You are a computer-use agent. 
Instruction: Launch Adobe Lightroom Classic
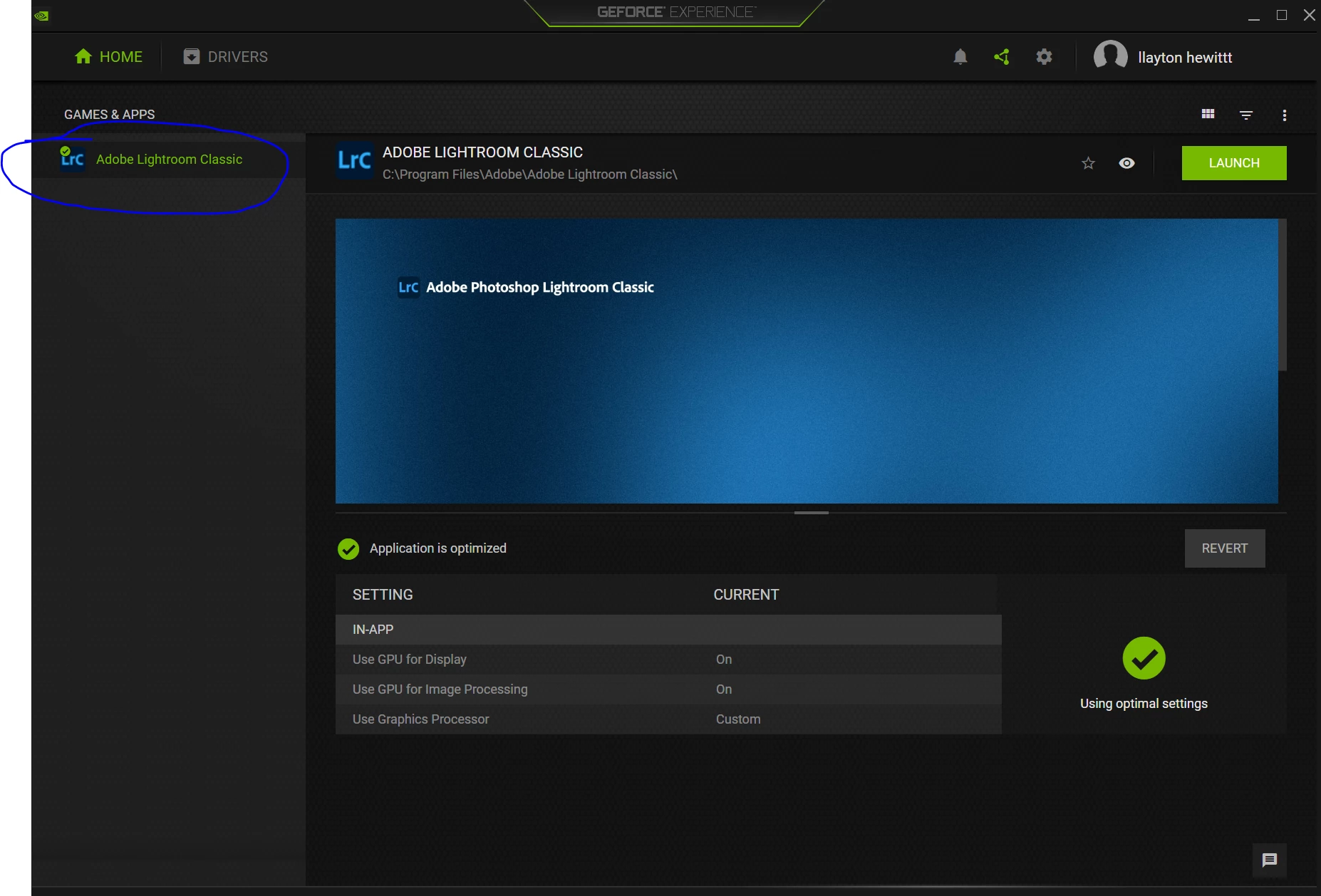(1234, 163)
